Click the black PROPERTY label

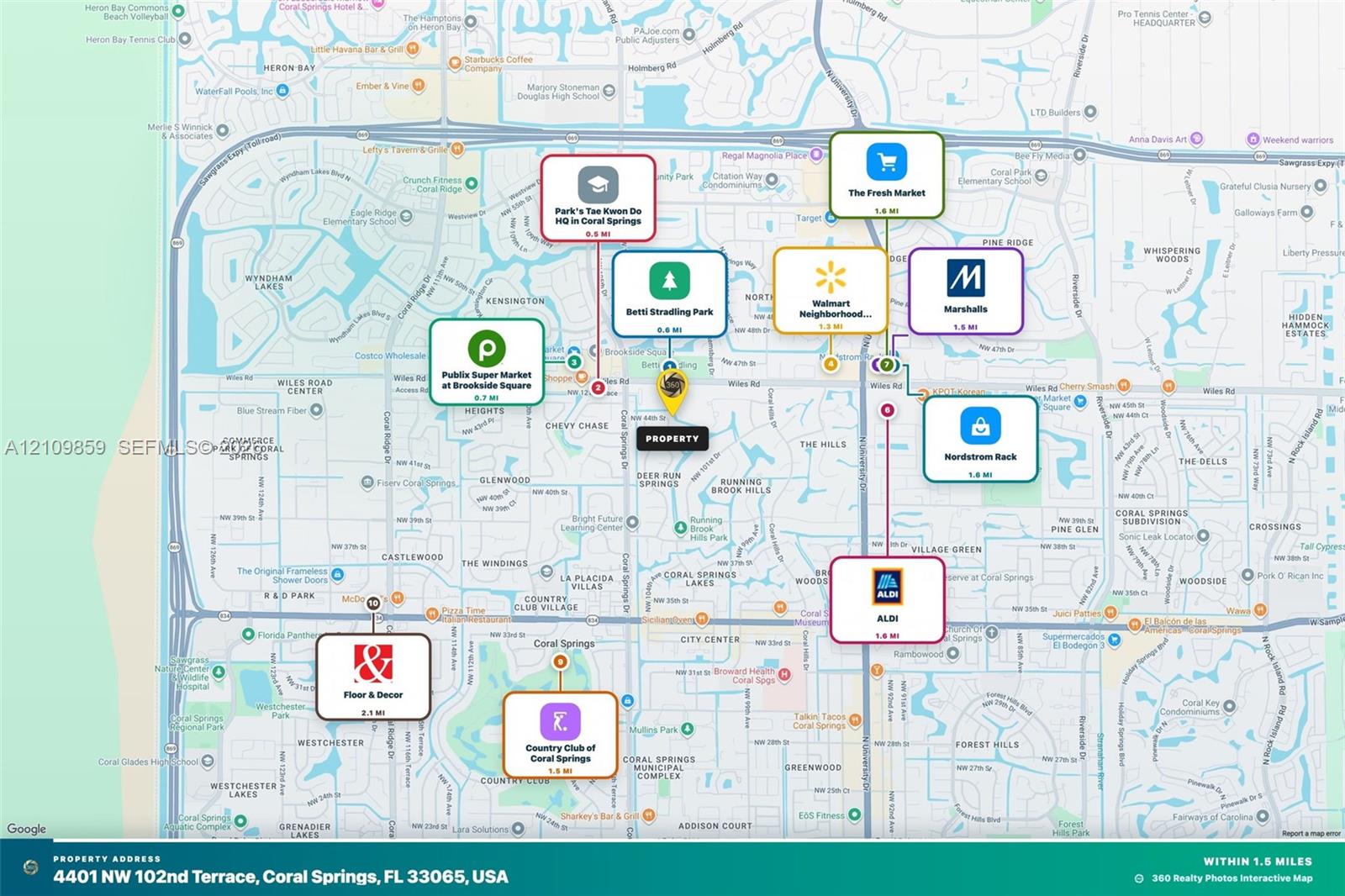(672, 439)
